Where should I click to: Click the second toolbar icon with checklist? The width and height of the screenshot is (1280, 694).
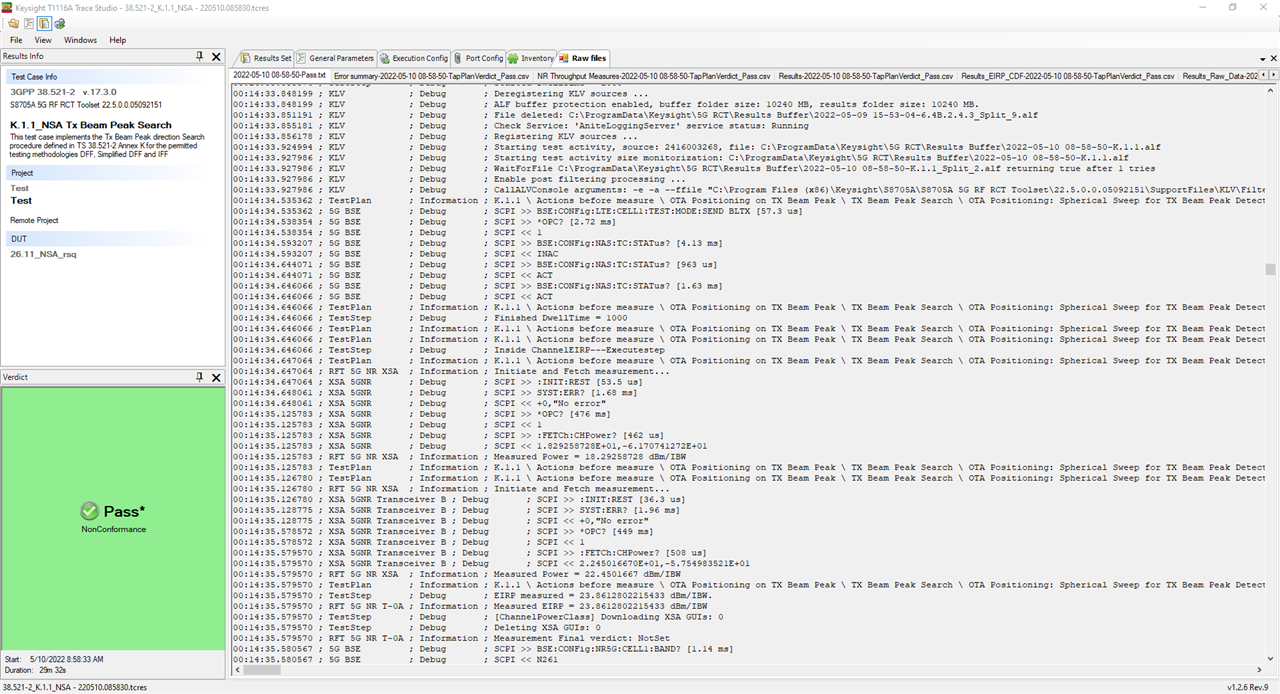[28, 23]
